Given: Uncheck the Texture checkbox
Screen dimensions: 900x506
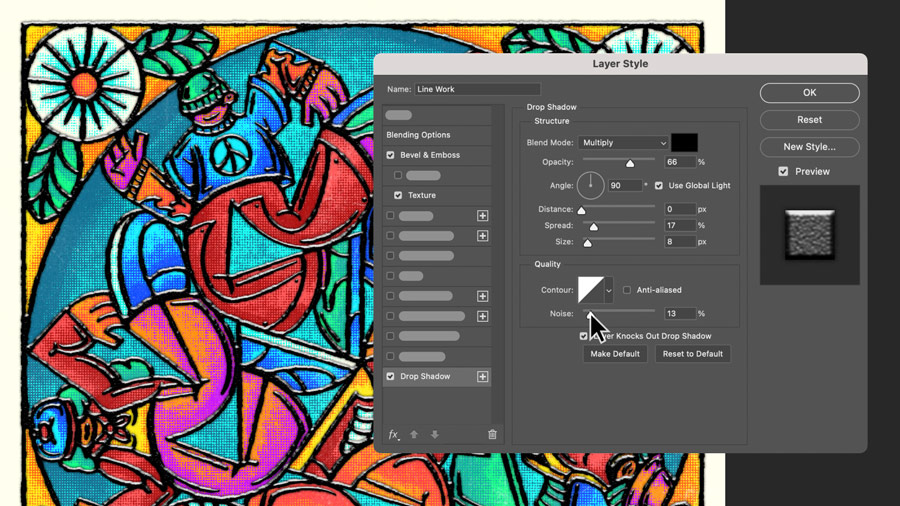Looking at the screenshot, I should point(398,195).
